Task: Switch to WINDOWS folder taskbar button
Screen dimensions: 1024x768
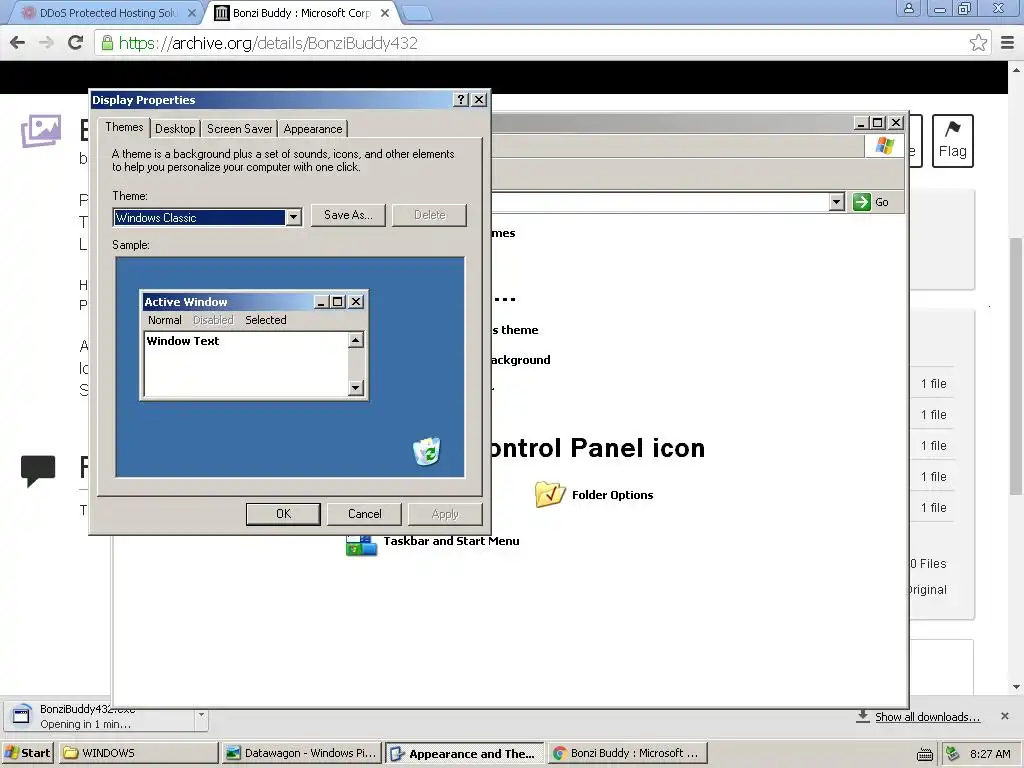Action: [x=139, y=753]
